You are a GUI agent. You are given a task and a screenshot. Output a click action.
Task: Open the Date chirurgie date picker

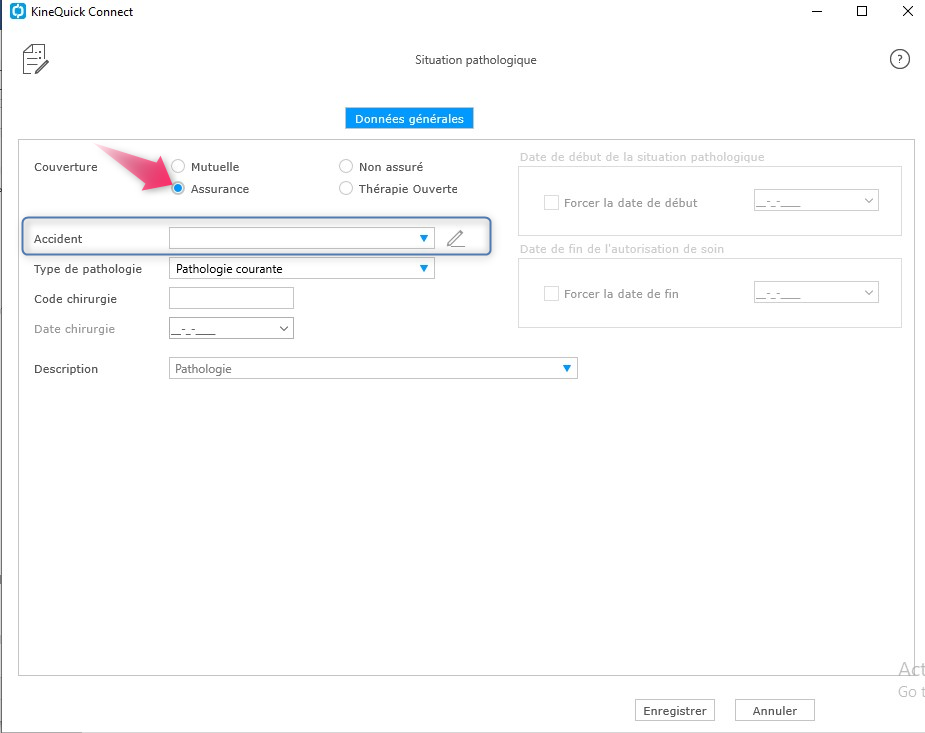pos(284,328)
